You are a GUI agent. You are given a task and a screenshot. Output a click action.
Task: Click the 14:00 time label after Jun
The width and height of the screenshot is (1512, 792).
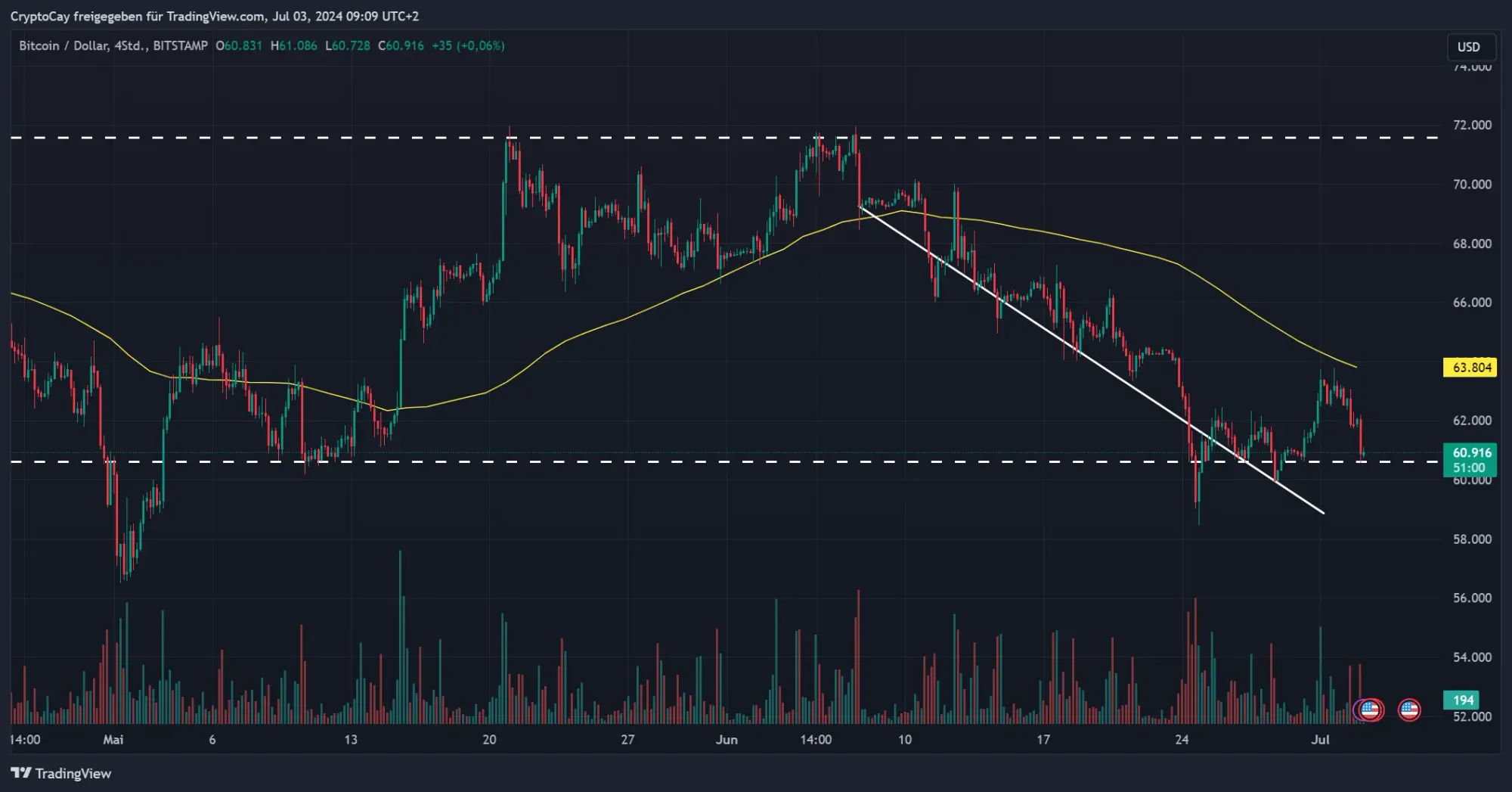click(816, 739)
